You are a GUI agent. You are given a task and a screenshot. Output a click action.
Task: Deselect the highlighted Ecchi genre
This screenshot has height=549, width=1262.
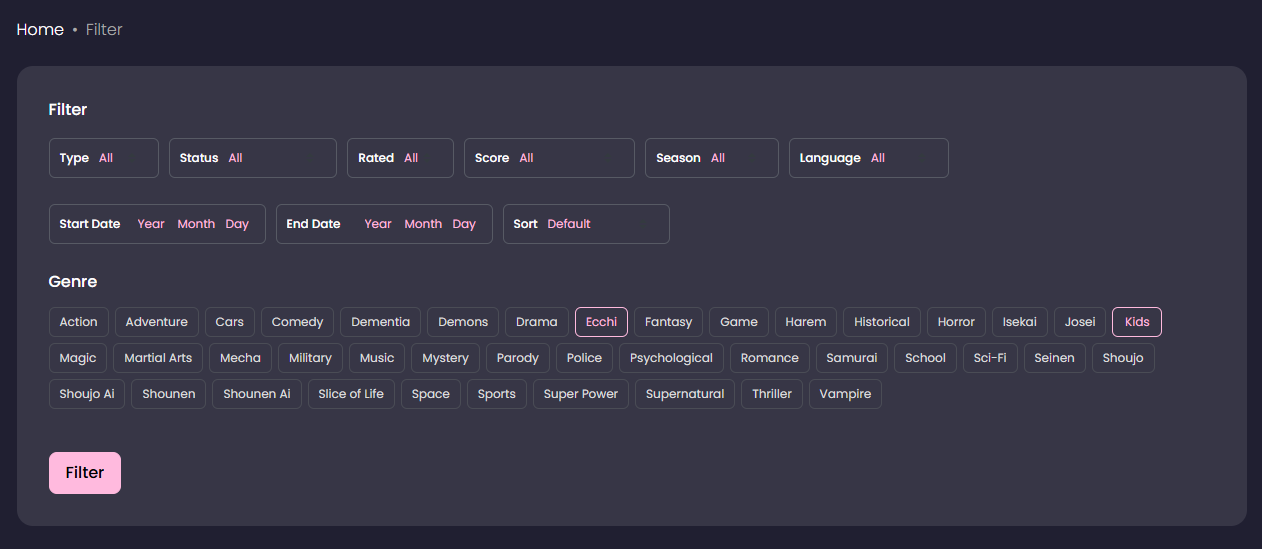[x=601, y=322]
